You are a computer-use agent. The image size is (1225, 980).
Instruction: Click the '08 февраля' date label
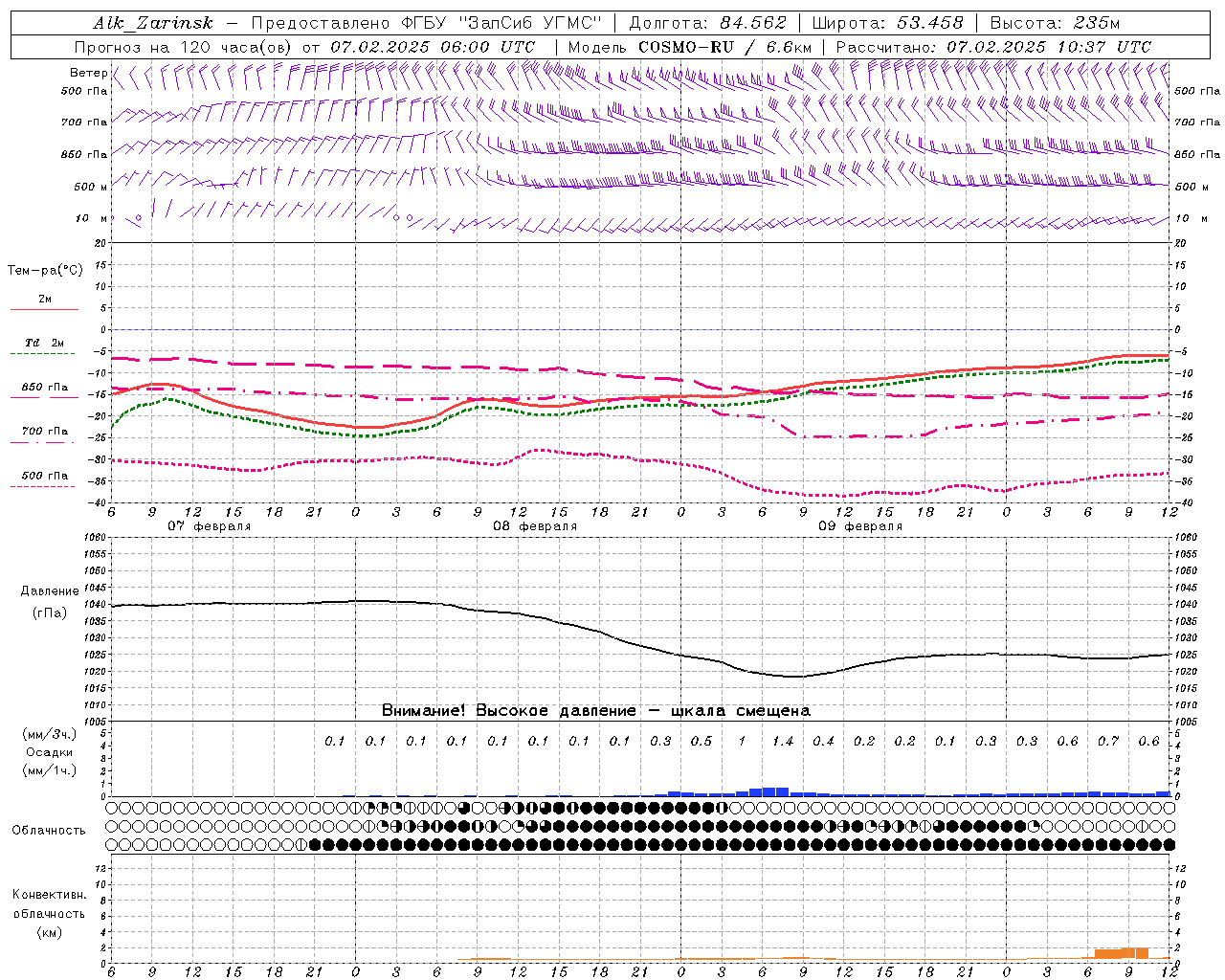click(x=535, y=526)
